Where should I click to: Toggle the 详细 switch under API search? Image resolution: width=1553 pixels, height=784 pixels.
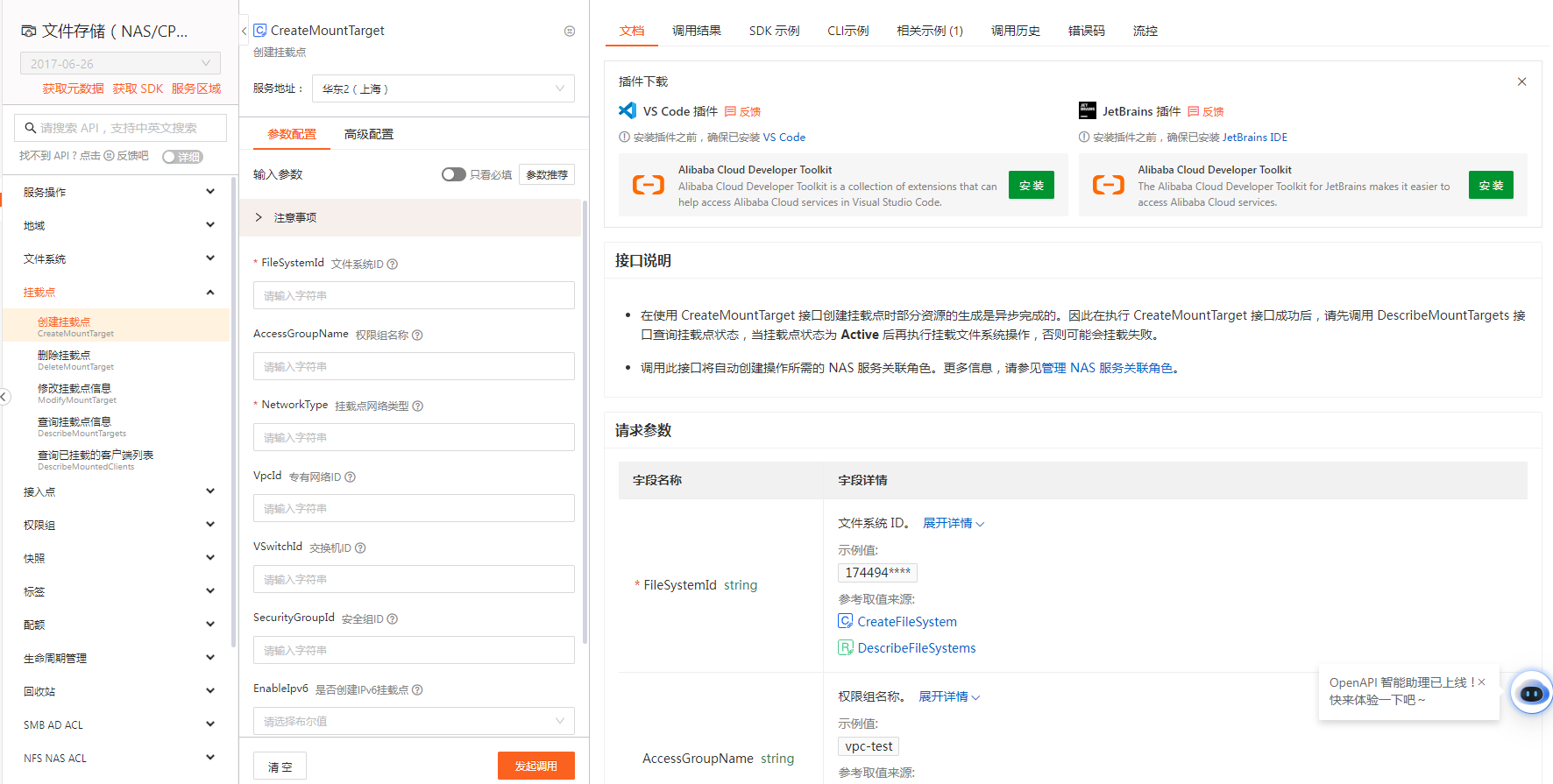coord(182,157)
